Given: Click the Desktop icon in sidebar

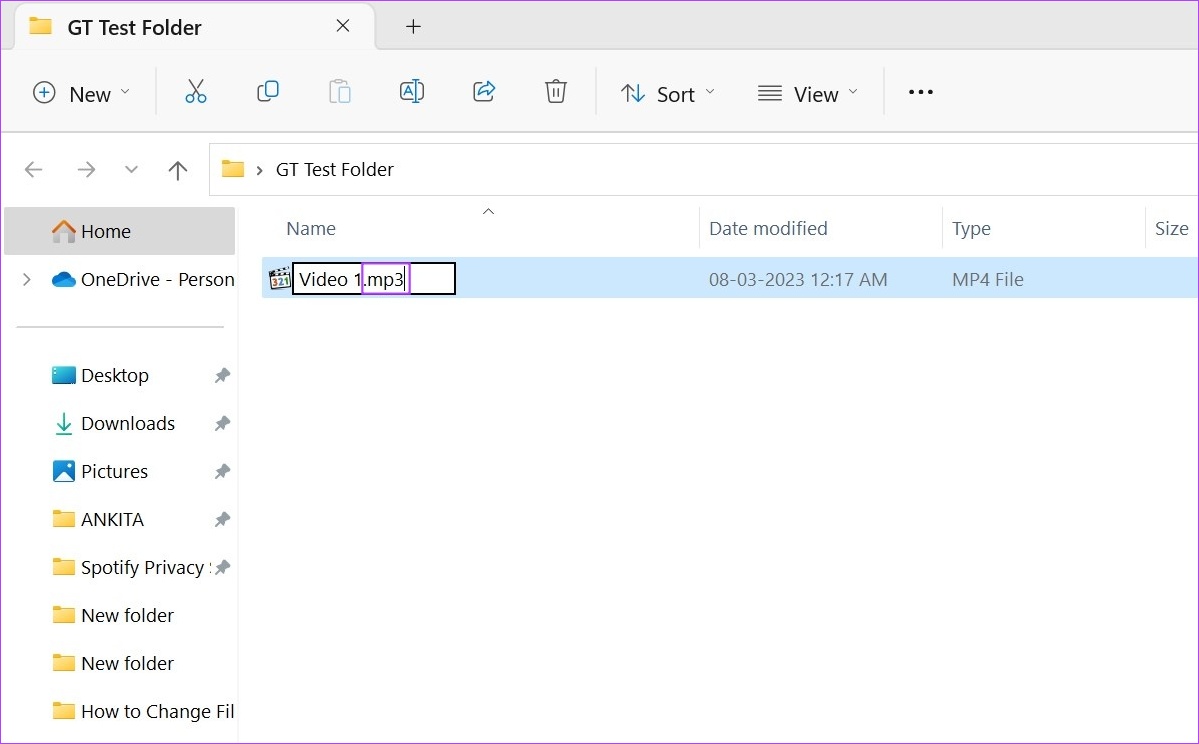Looking at the screenshot, I should [x=63, y=375].
